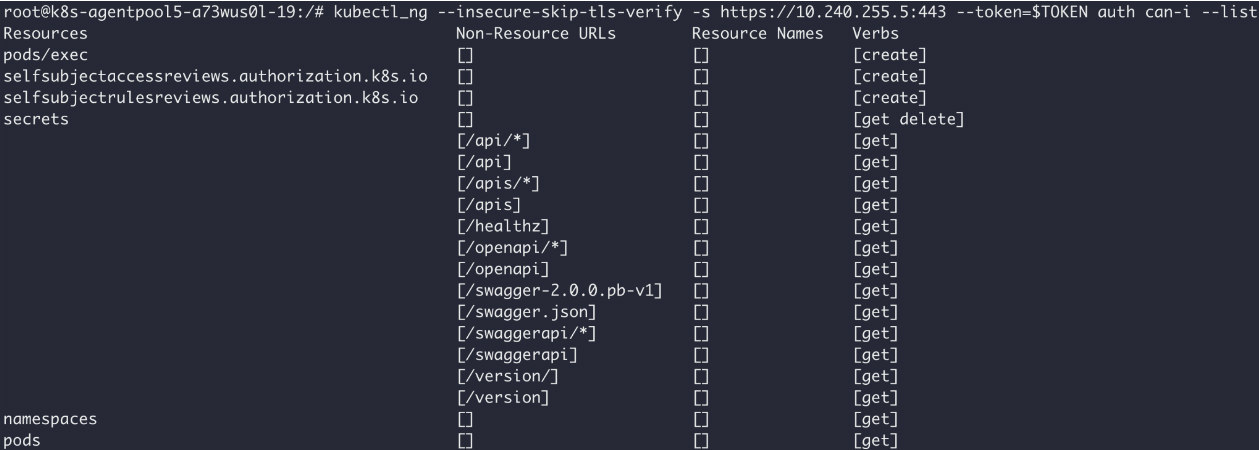Click the selfsubjectaccessreviews.authorization.k8s.io resource
Image resolution: width=1259 pixels, height=450 pixels.
209,76
